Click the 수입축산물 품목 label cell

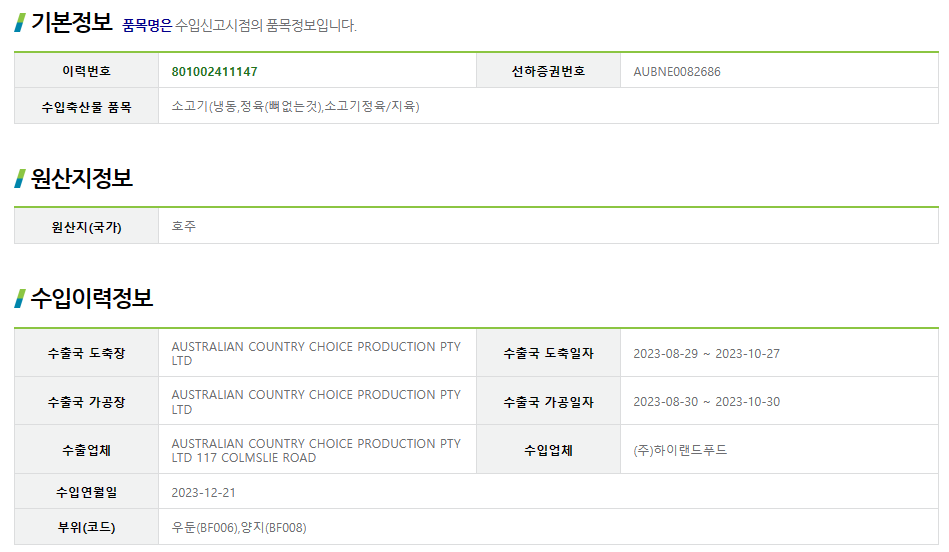pos(86,106)
